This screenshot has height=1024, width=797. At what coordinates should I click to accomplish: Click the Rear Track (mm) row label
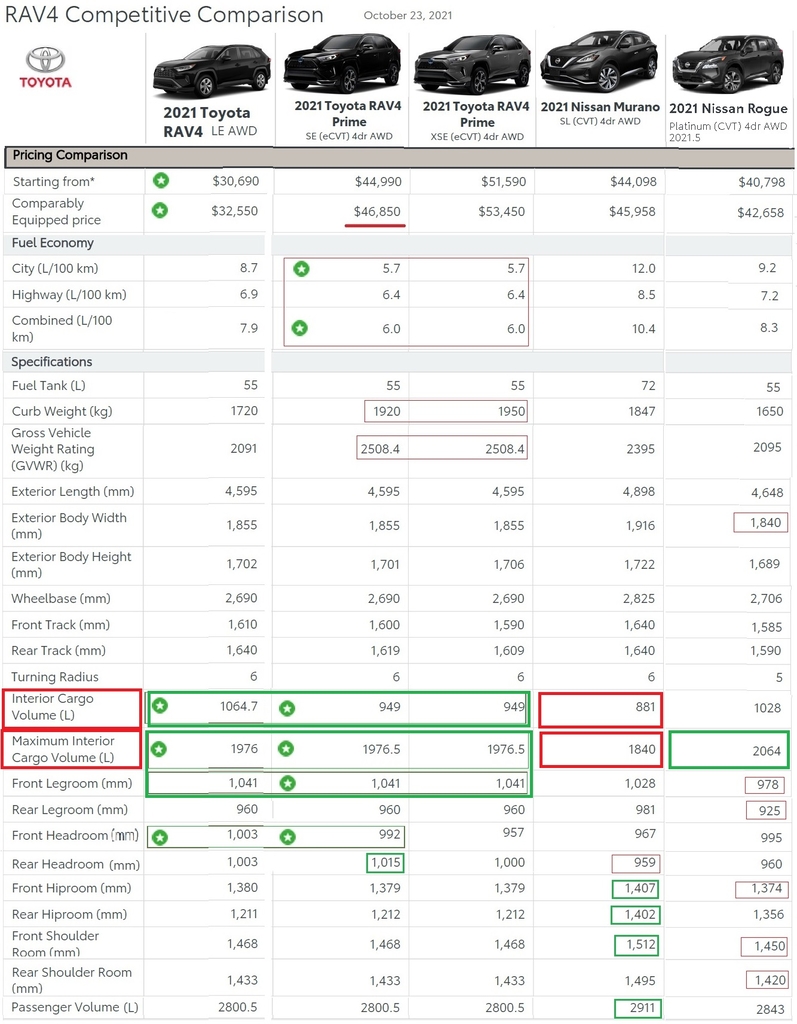58,650
